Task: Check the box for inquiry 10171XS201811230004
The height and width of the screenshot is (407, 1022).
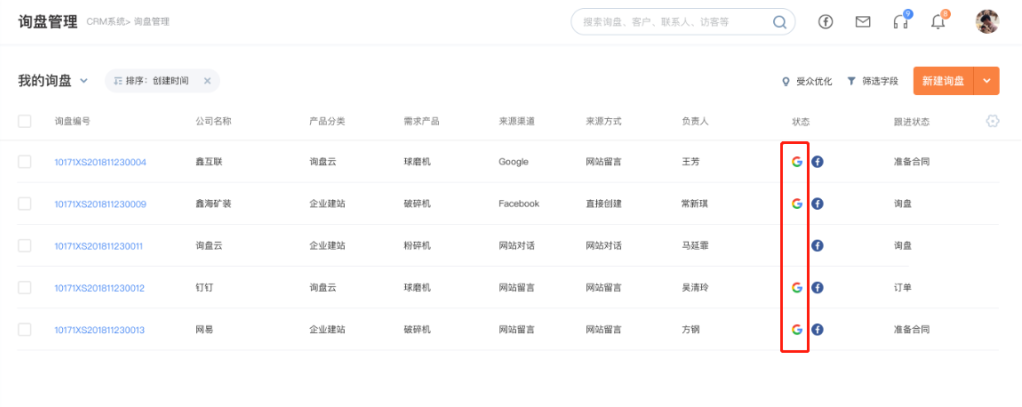Action: pyautogui.click(x=25, y=161)
